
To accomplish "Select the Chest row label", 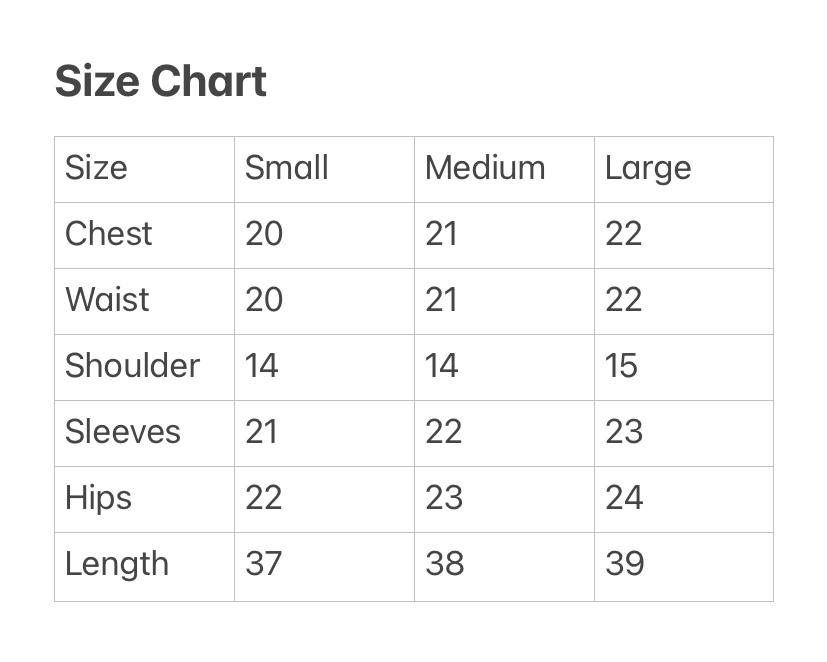I will click(x=108, y=234).
